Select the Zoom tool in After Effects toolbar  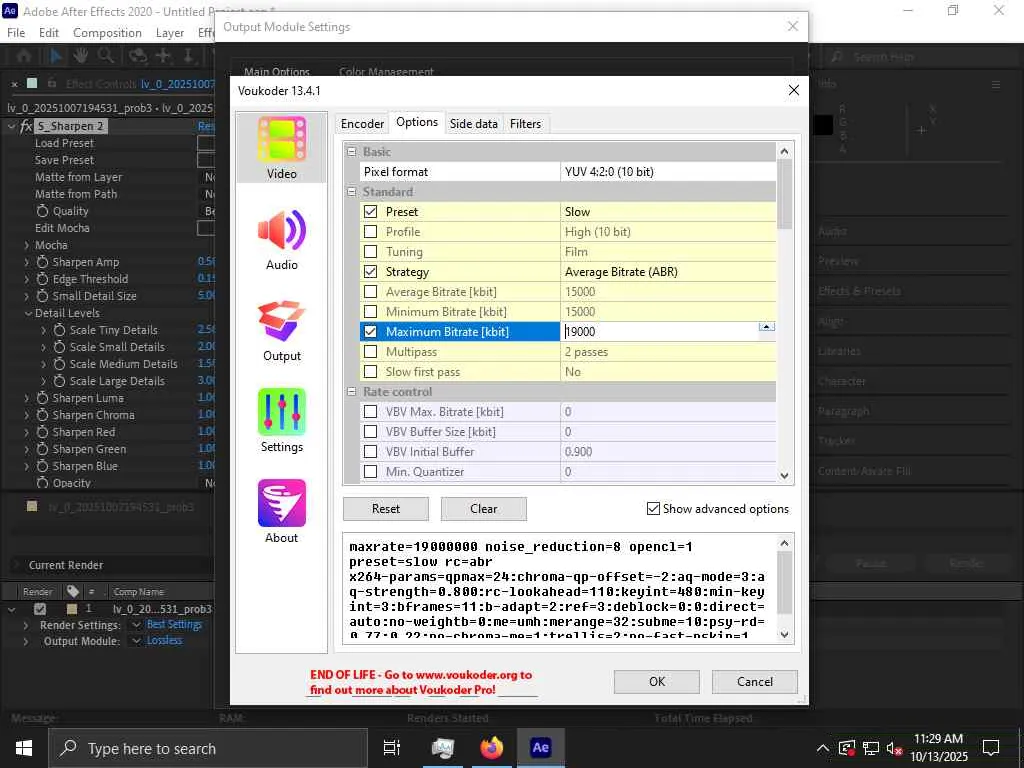tap(106, 56)
